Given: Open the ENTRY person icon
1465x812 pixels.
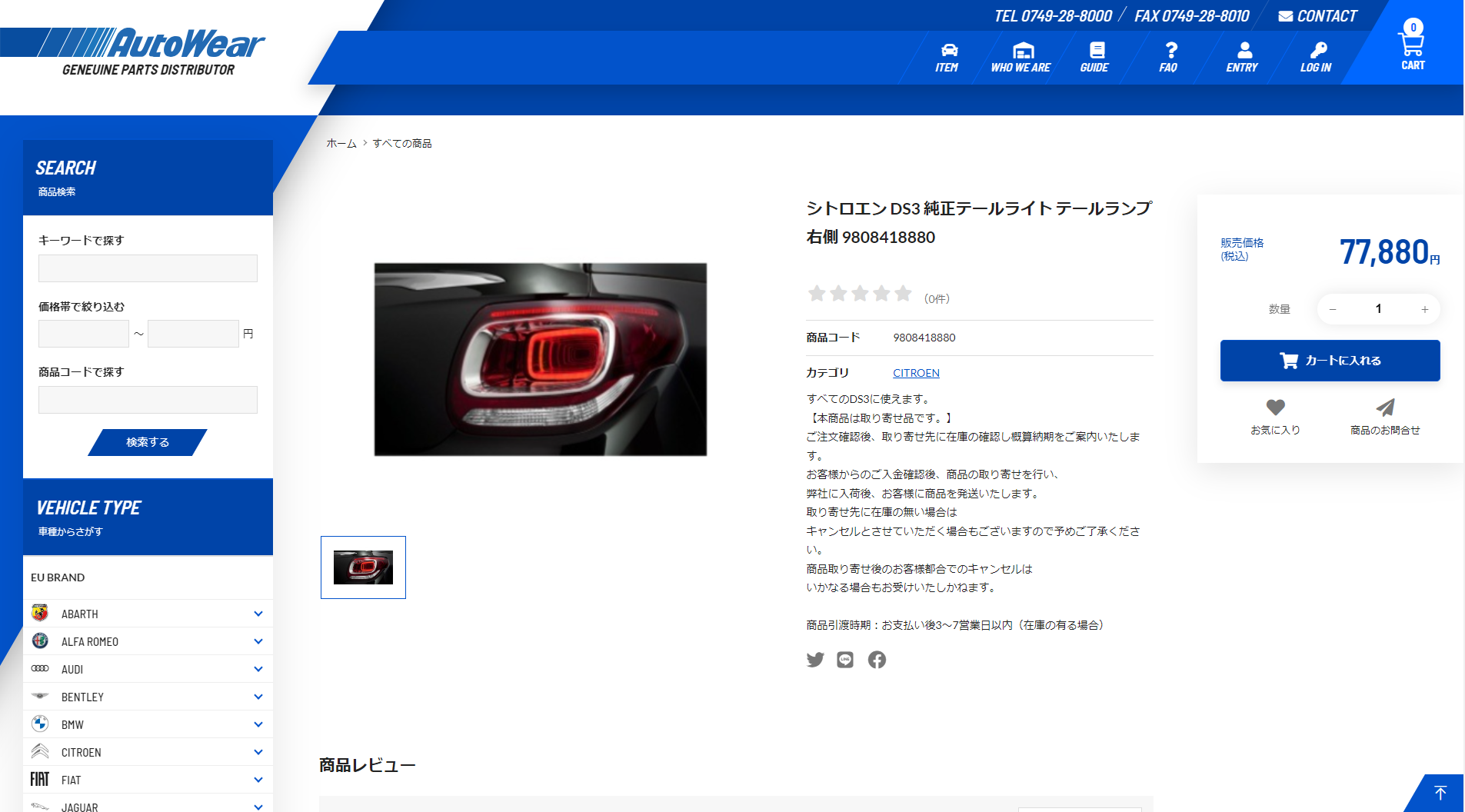Looking at the screenshot, I should pyautogui.click(x=1242, y=58).
